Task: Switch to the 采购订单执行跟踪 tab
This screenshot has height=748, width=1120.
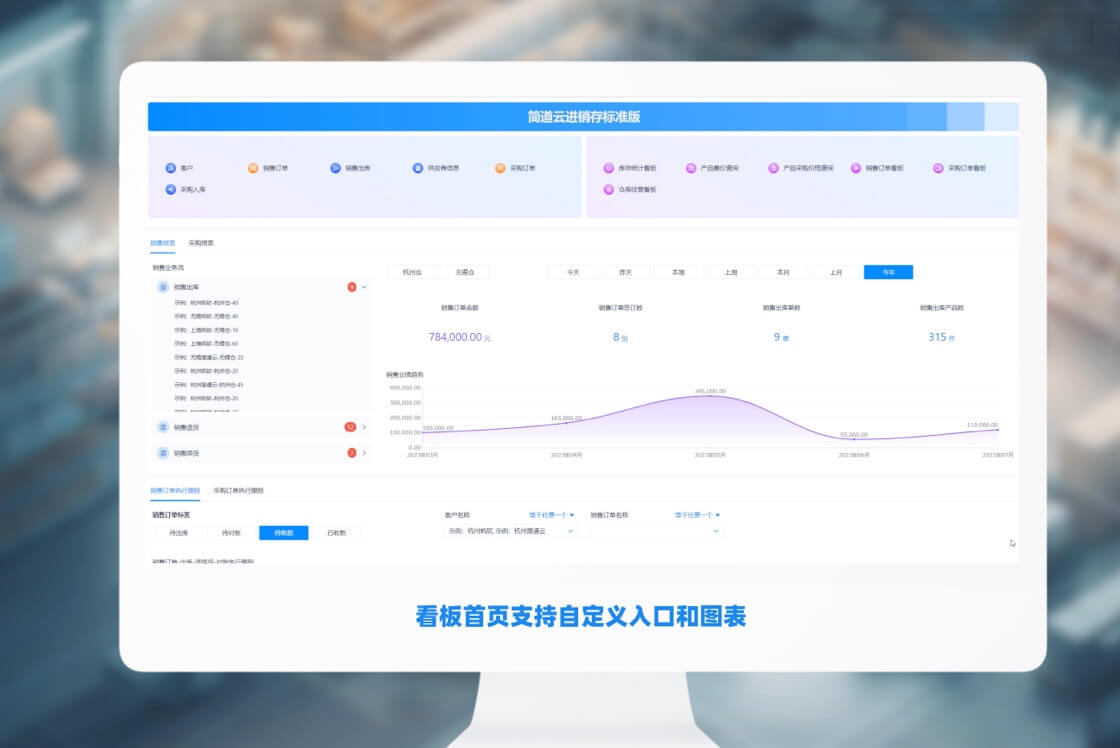Action: coord(238,491)
